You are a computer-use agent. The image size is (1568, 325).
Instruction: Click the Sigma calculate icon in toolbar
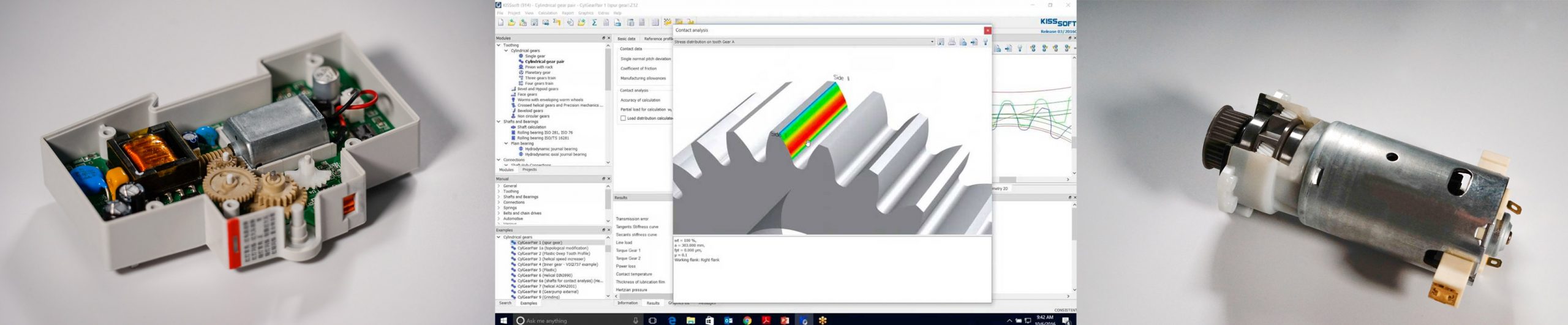[594, 23]
